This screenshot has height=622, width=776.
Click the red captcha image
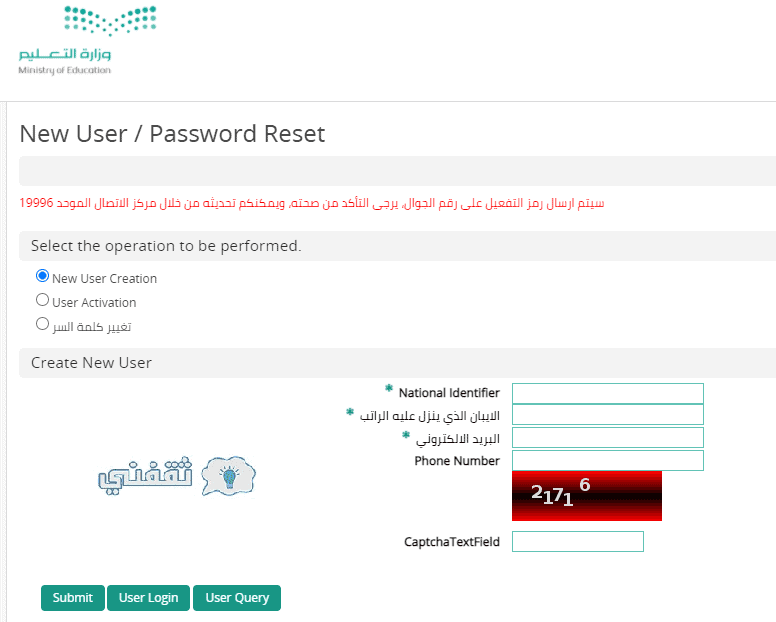pos(586,496)
